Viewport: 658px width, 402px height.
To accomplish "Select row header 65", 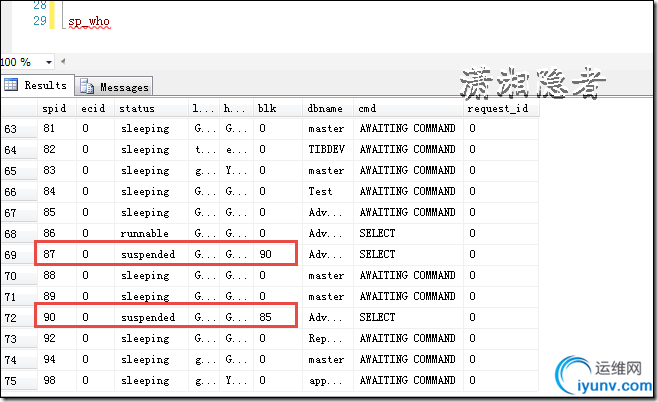I will (x=19, y=171).
